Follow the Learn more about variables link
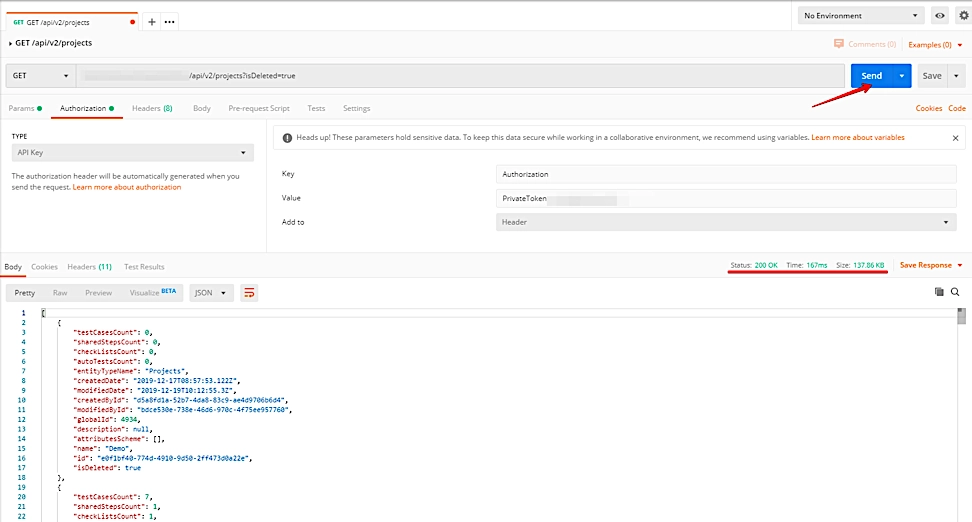 point(858,137)
